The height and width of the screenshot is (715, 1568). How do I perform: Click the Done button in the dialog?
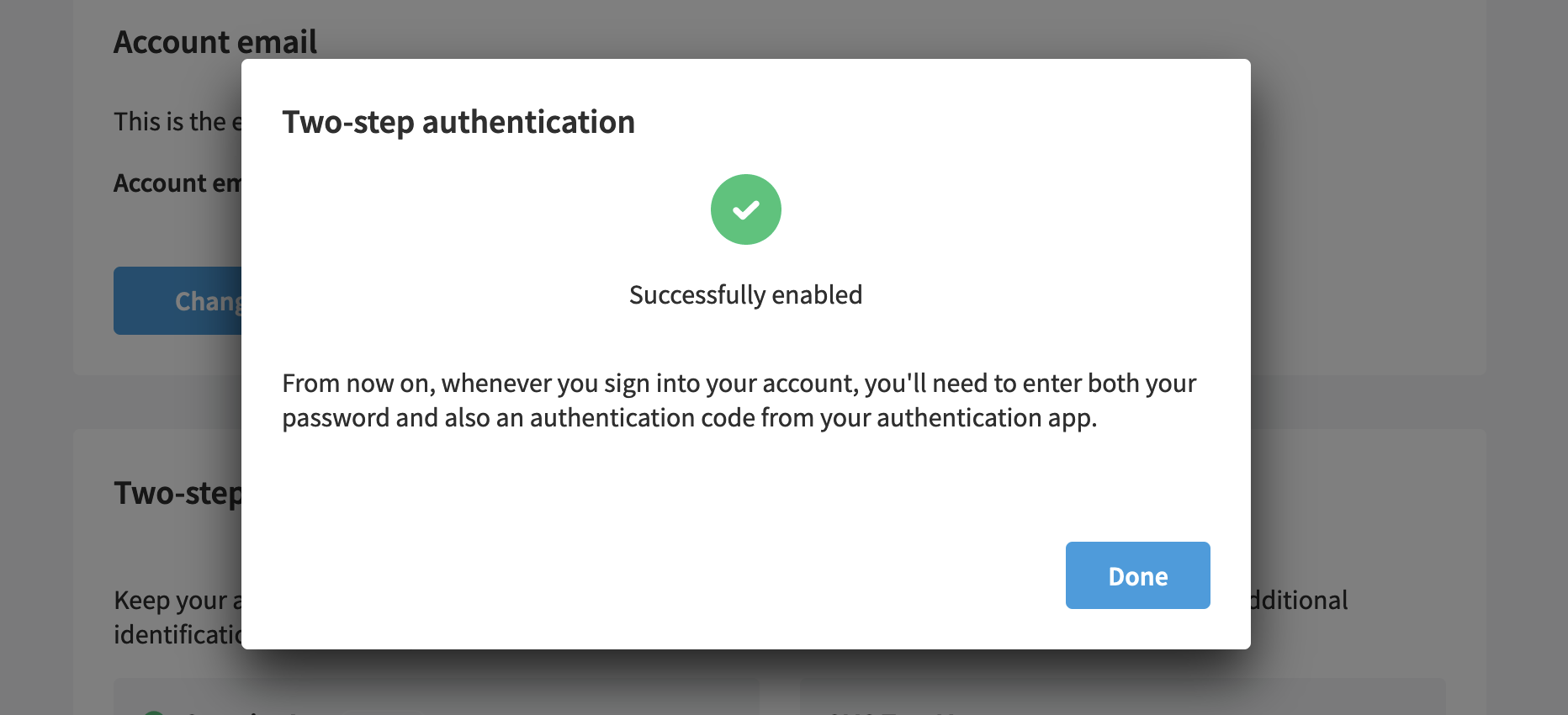pos(1137,575)
